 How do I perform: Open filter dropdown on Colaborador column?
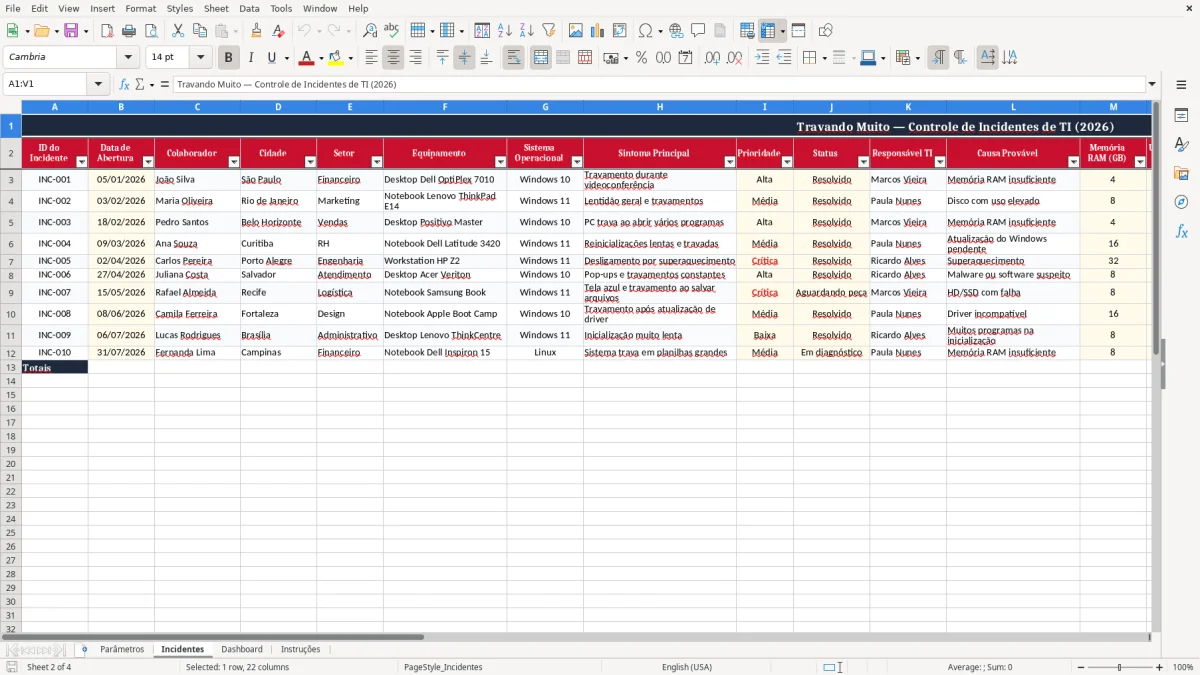234,162
